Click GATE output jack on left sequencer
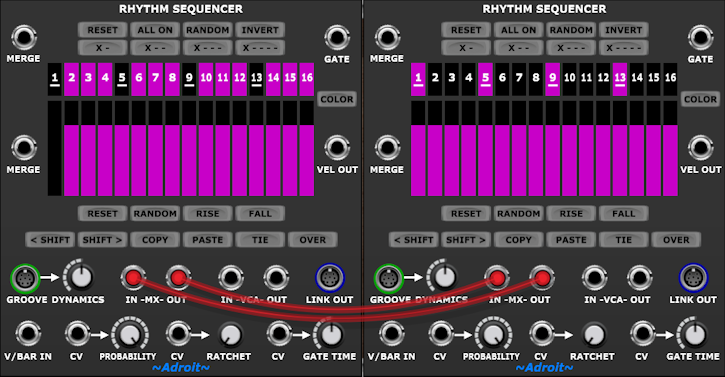 pos(337,37)
